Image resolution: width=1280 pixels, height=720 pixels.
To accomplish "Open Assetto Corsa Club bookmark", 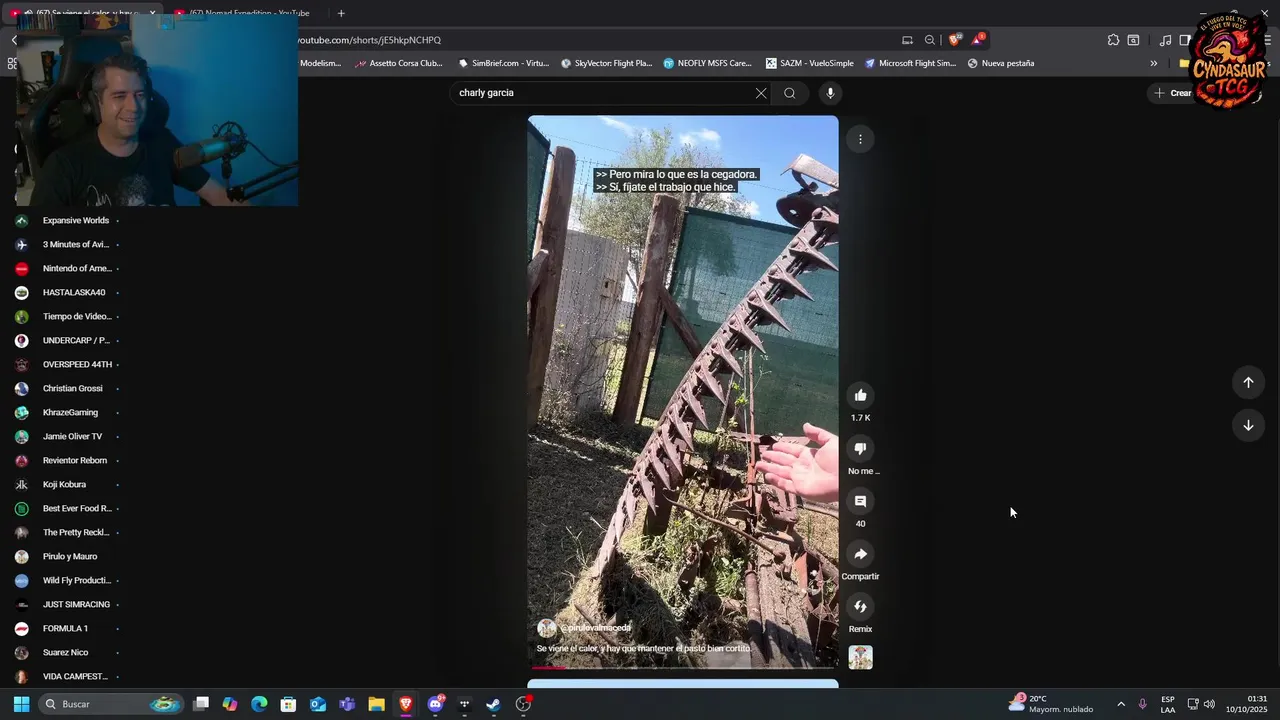I will point(399,63).
